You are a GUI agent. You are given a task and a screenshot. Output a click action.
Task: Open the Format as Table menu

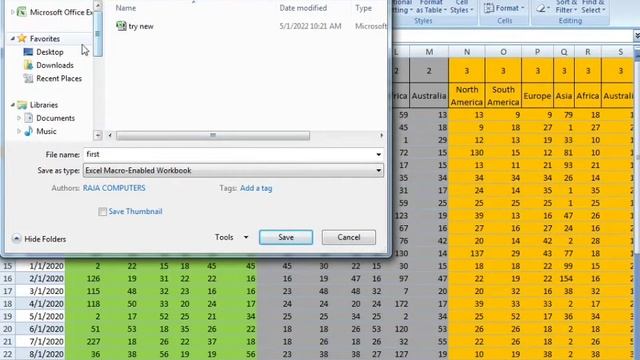[x=431, y=7]
